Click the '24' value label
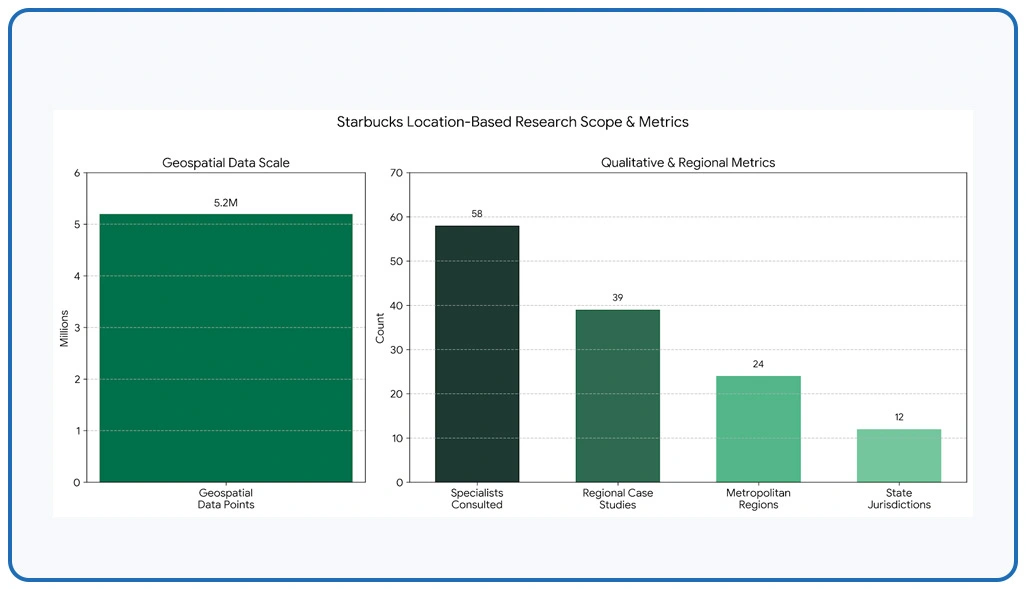This screenshot has width=1026, height=589. tap(758, 365)
